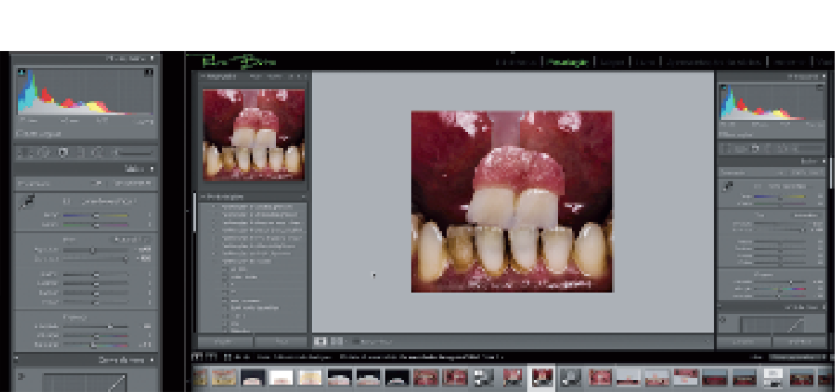The image size is (835, 392).
Task: Click the tone curve graph in enlarged inset
Action: [84, 382]
